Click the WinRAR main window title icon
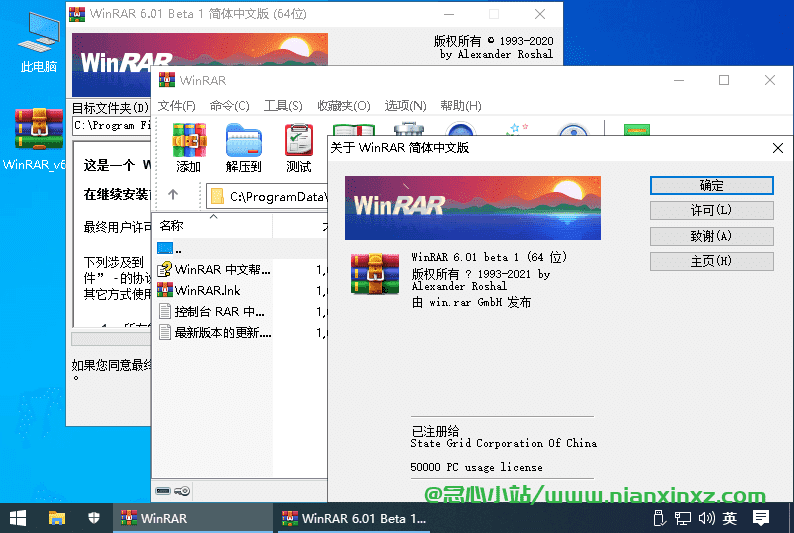 tap(167, 80)
